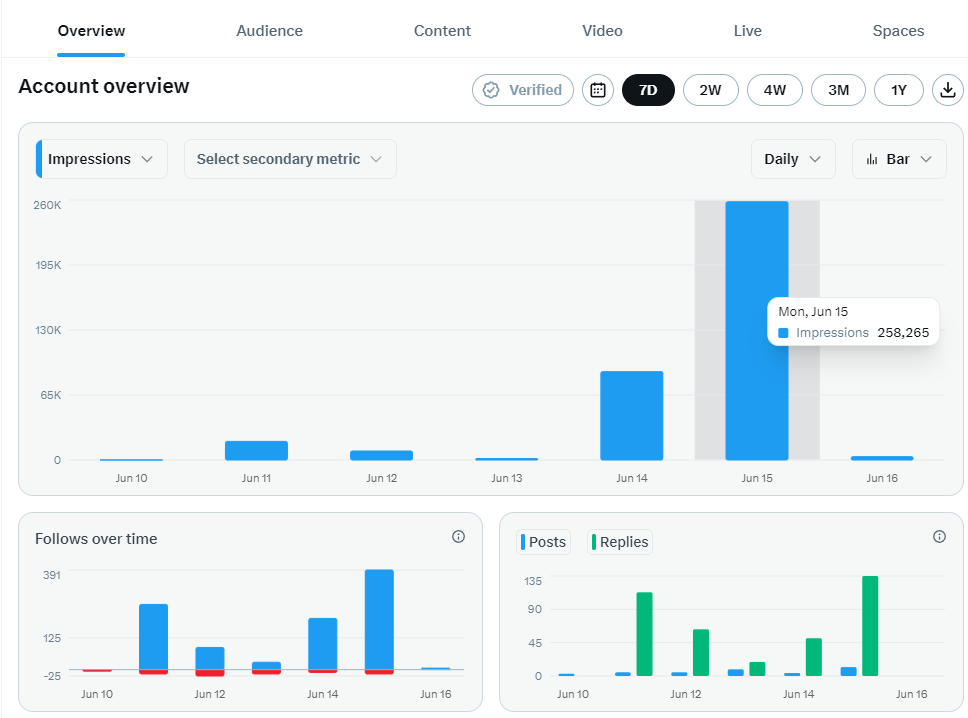Select the 7D time range

[x=648, y=90]
